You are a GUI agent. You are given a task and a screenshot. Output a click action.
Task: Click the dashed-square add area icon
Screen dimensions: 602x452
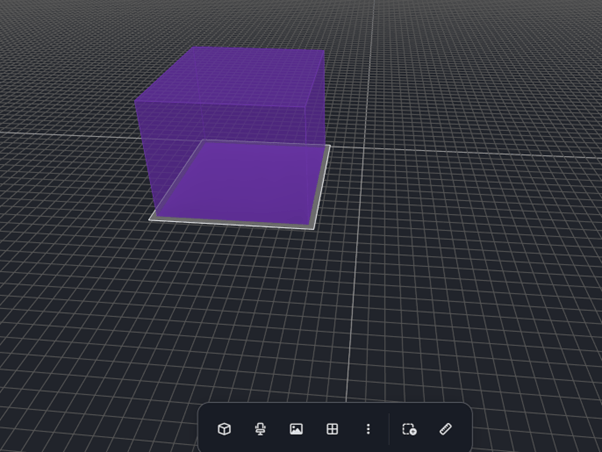click(409, 429)
